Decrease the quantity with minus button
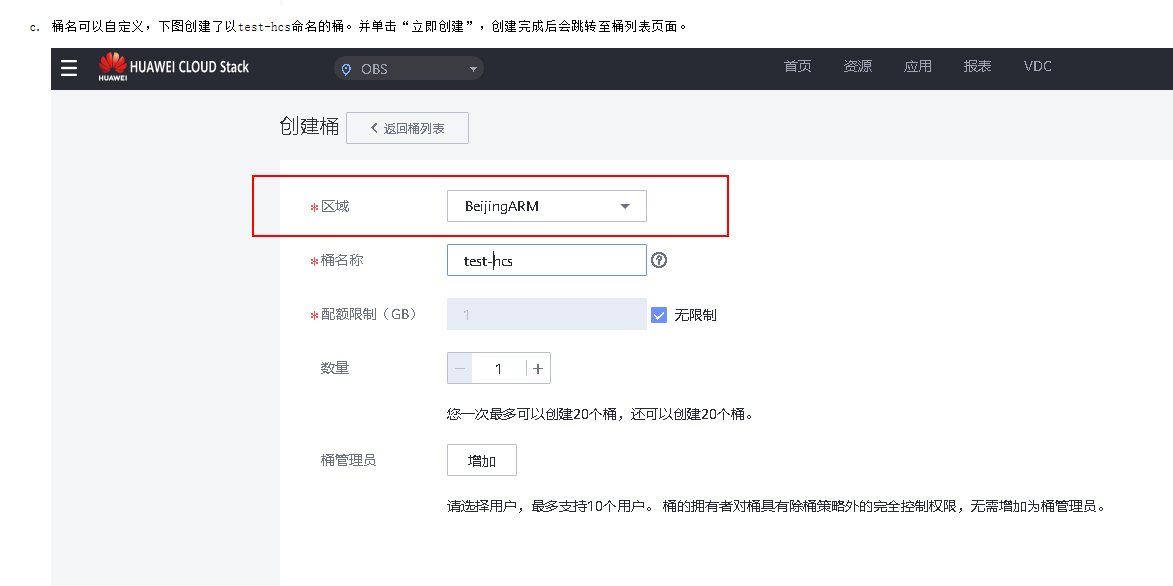This screenshot has height=586, width=1173. 460,369
